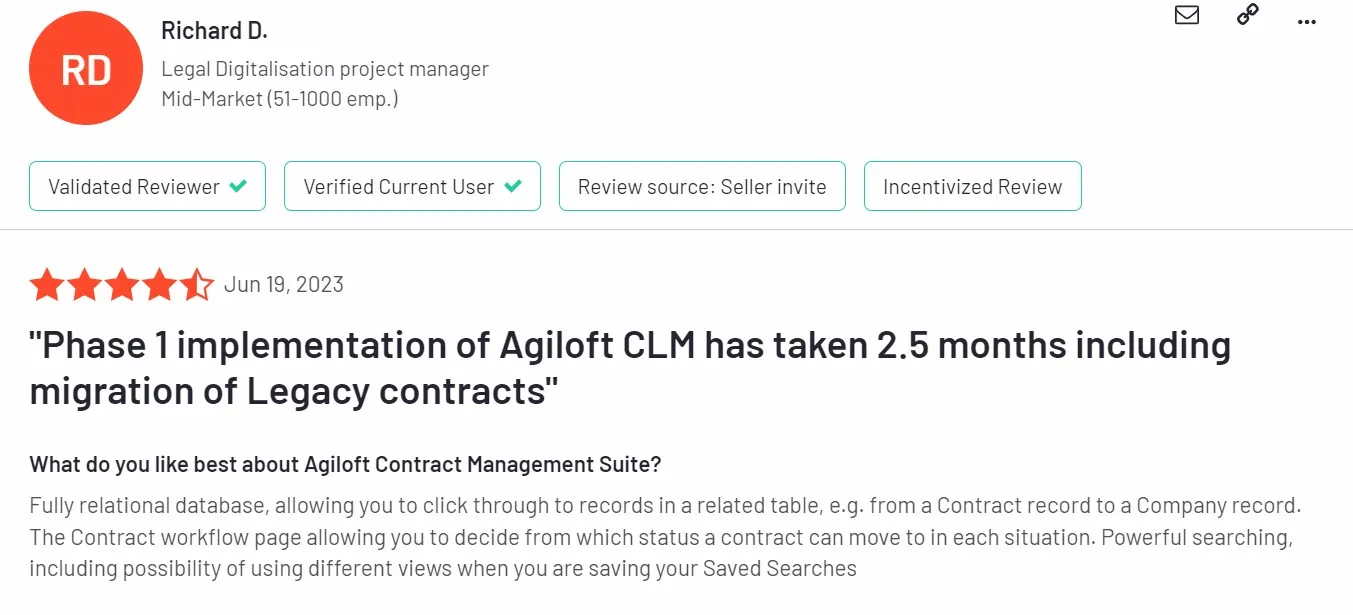Open Richard D.'s reviewer profile
1353x615 pixels.
click(x=214, y=30)
